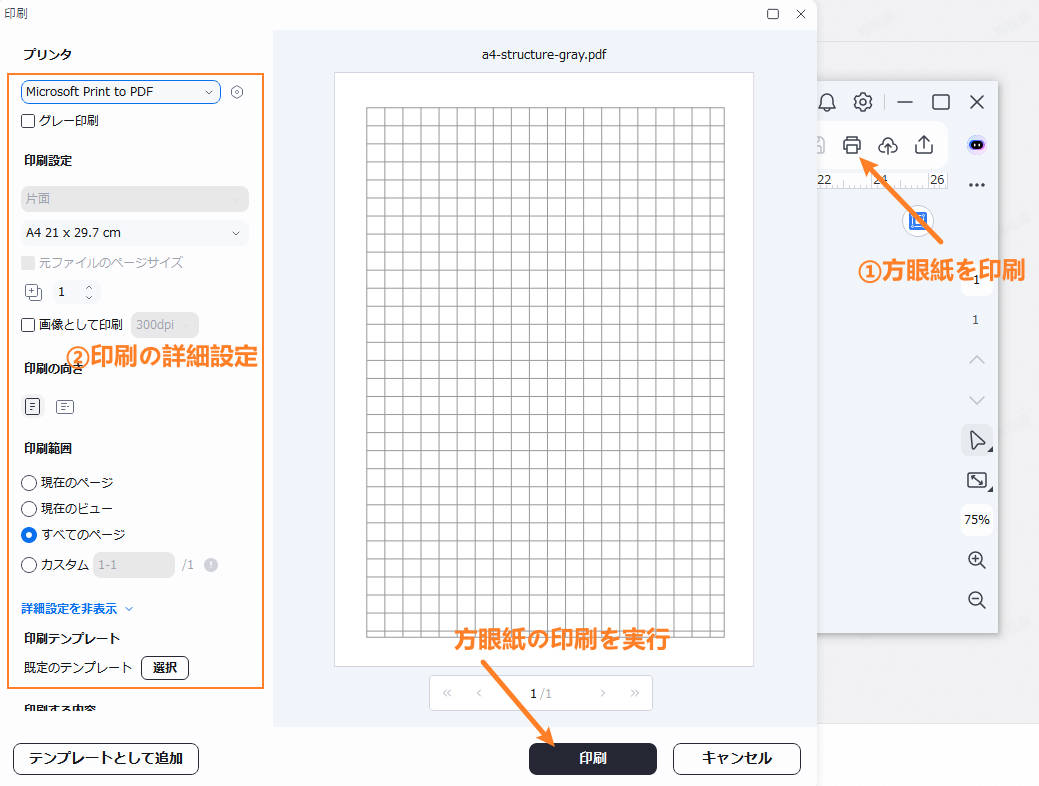Viewport: 1039px width, 786px height.
Task: Select the landscape orientation icon
Action: 65,406
